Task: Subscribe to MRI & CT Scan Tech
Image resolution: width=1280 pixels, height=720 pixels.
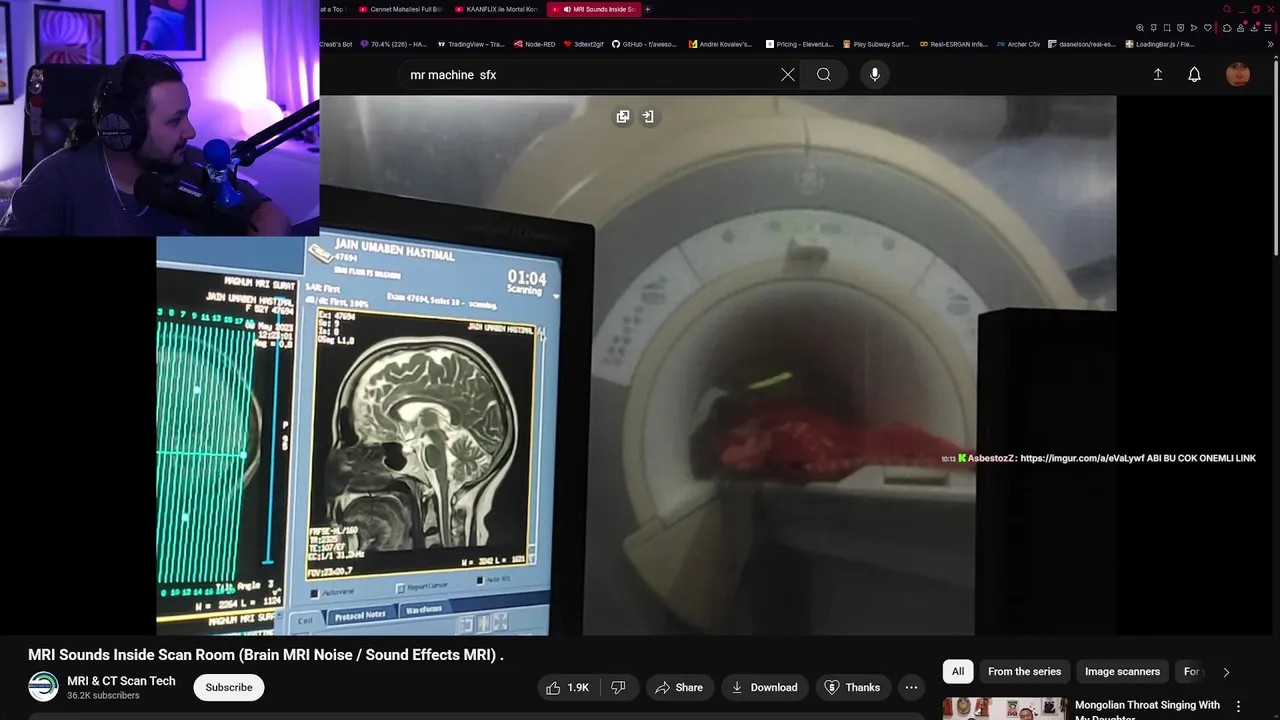Action: point(229,687)
